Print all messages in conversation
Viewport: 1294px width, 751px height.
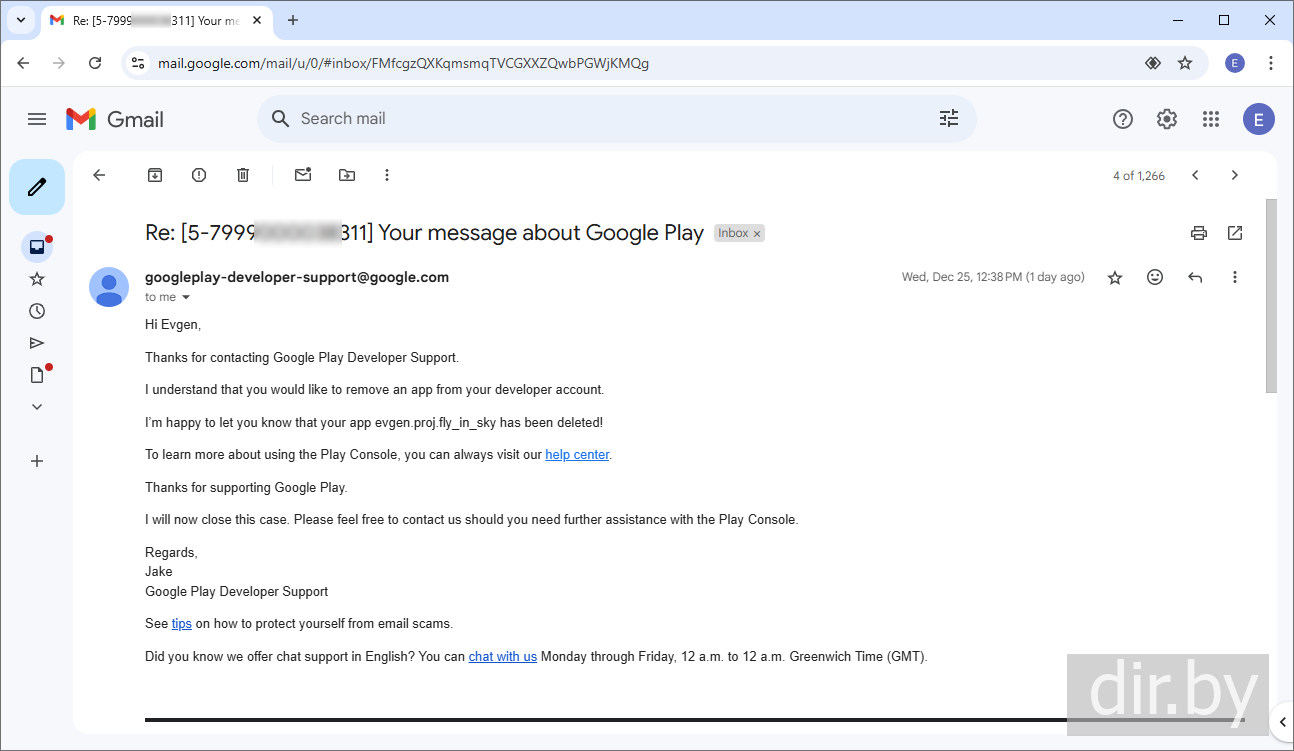(1199, 233)
